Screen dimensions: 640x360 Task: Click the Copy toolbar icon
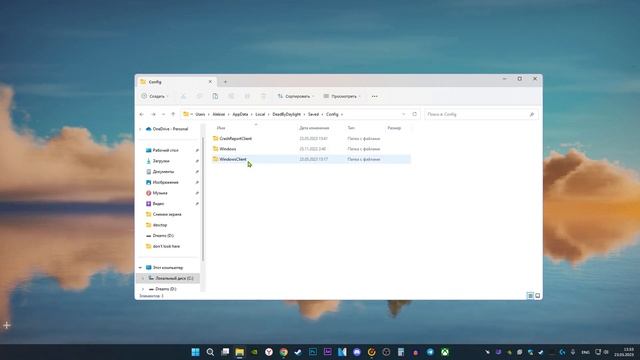(x=200, y=96)
